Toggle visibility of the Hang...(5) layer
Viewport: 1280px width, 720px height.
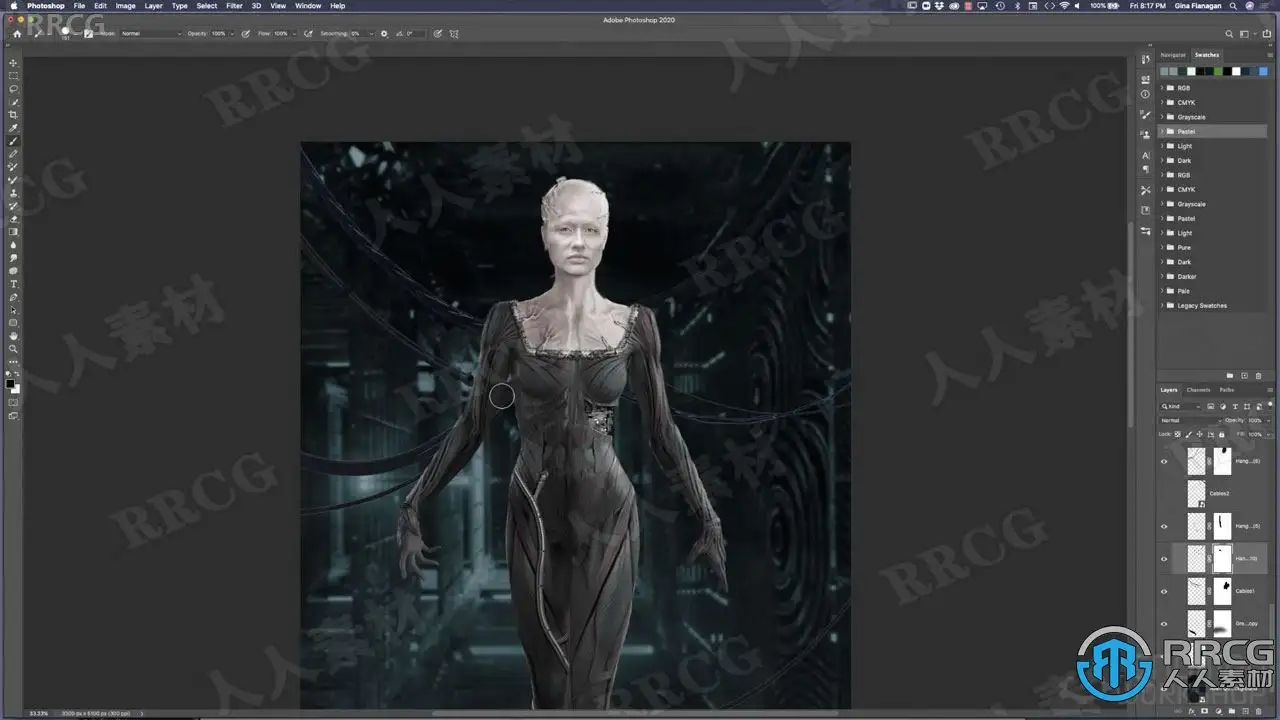(1164, 526)
